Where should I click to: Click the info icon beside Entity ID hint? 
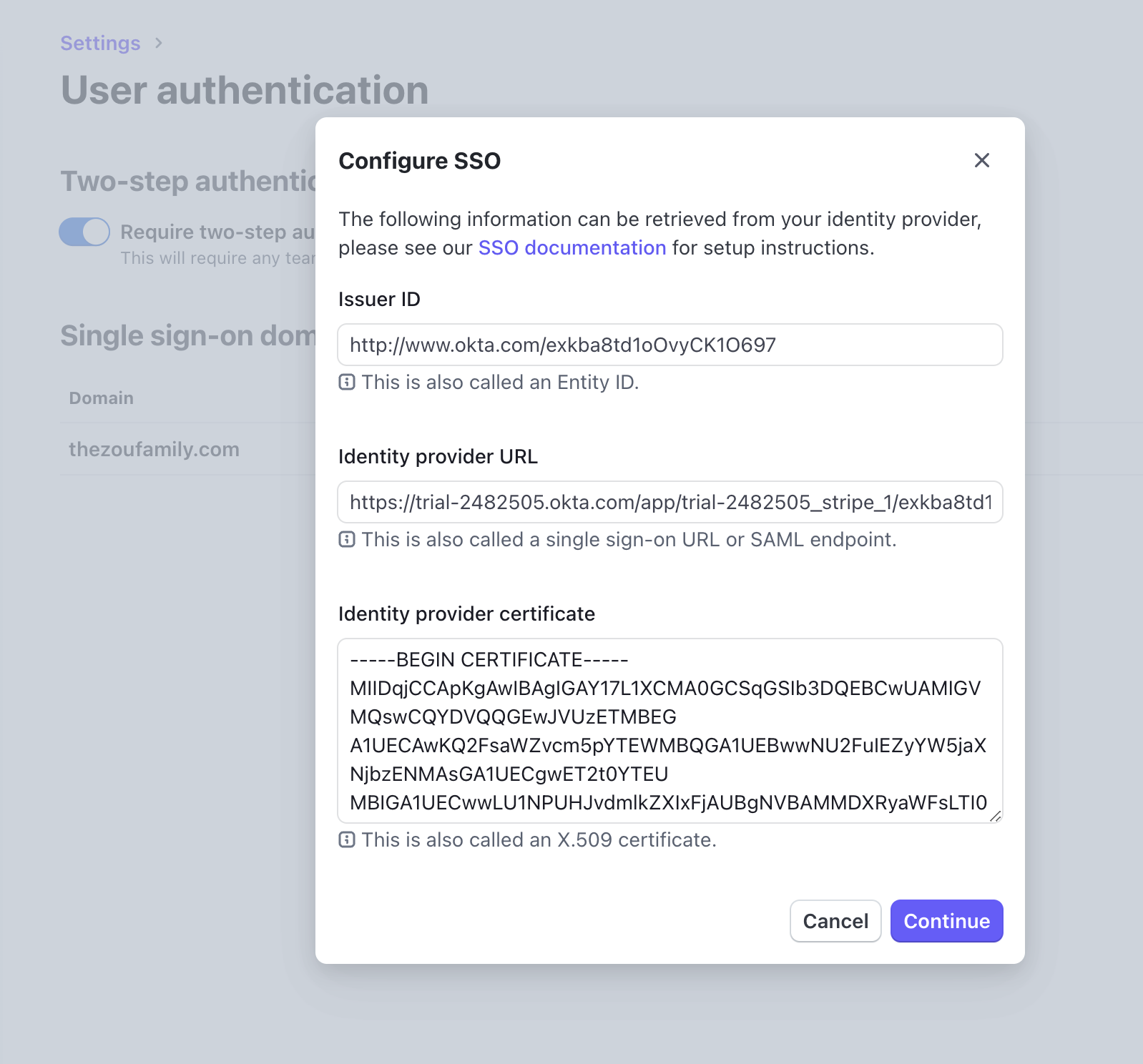347,383
